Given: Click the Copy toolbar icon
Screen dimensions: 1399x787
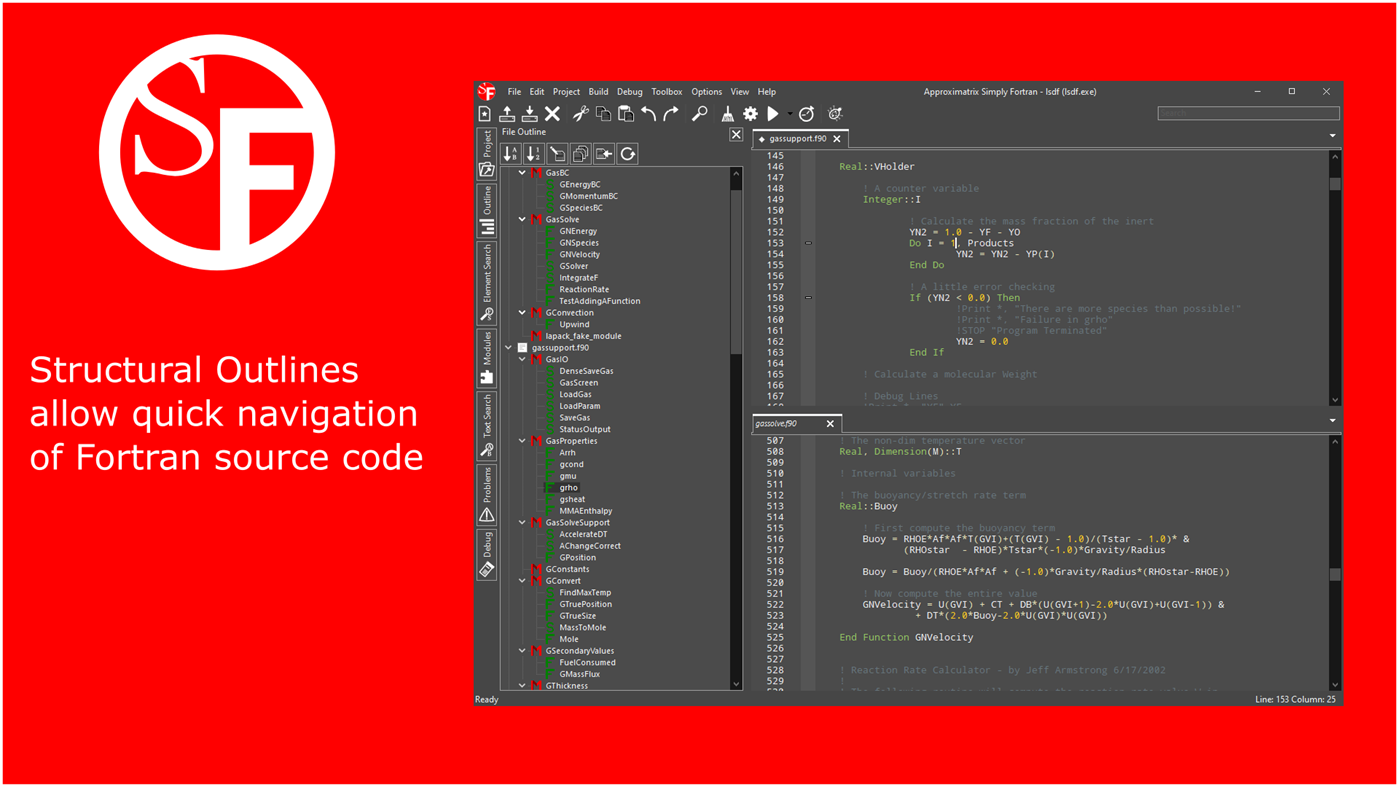Looking at the screenshot, I should pyautogui.click(x=603, y=114).
